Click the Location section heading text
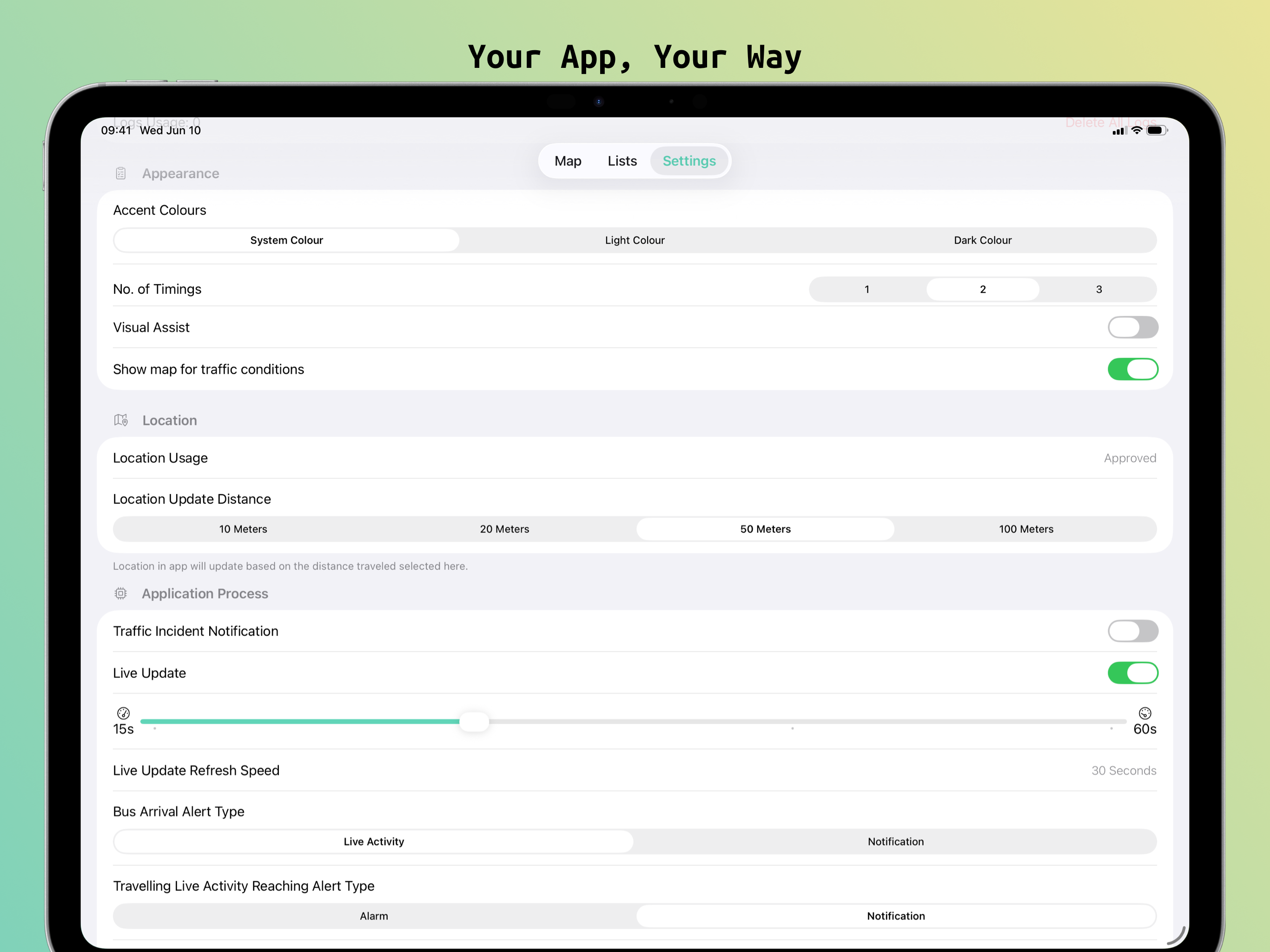This screenshot has width=1270, height=952. (x=170, y=420)
